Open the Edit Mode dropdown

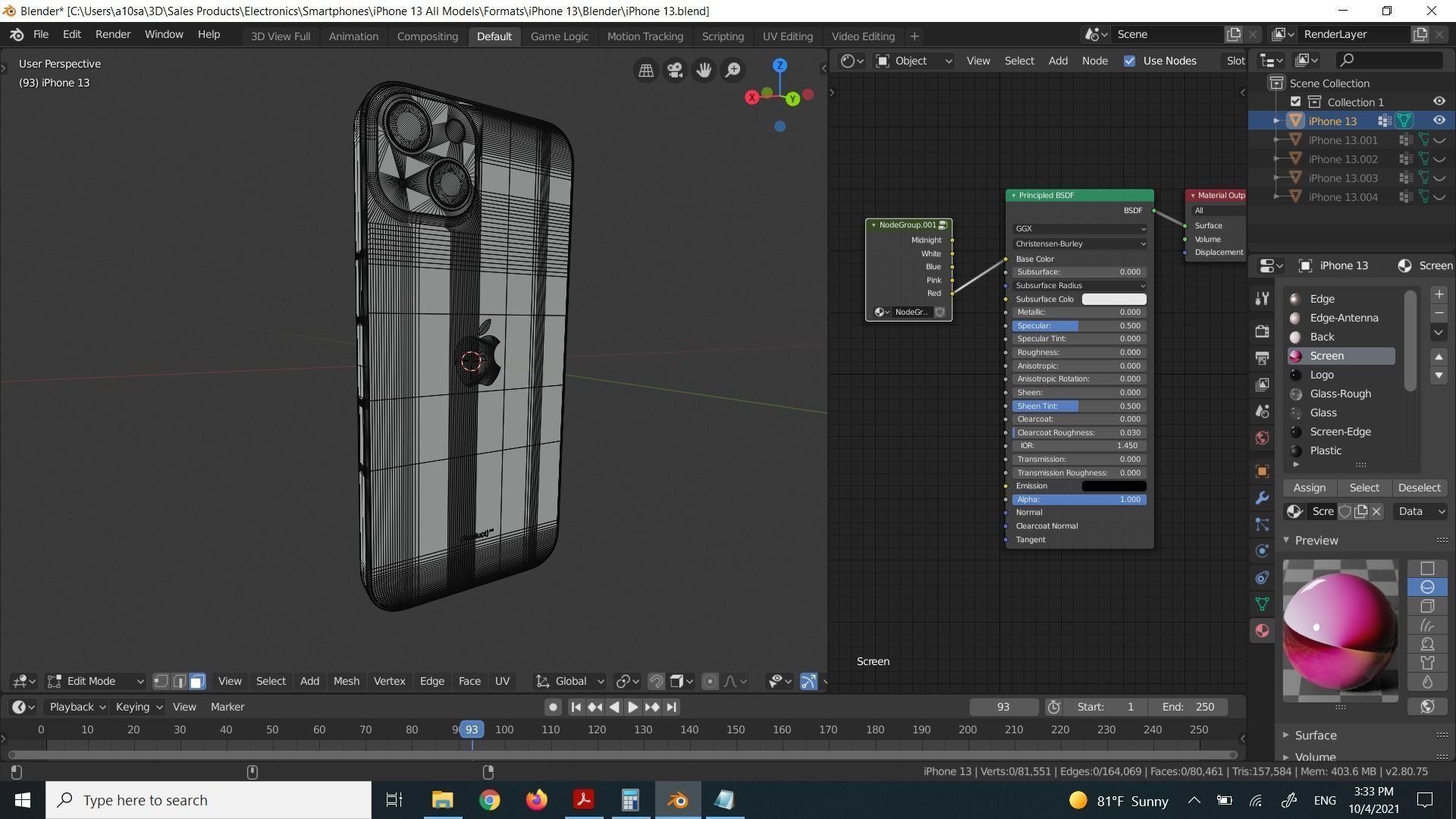click(96, 682)
